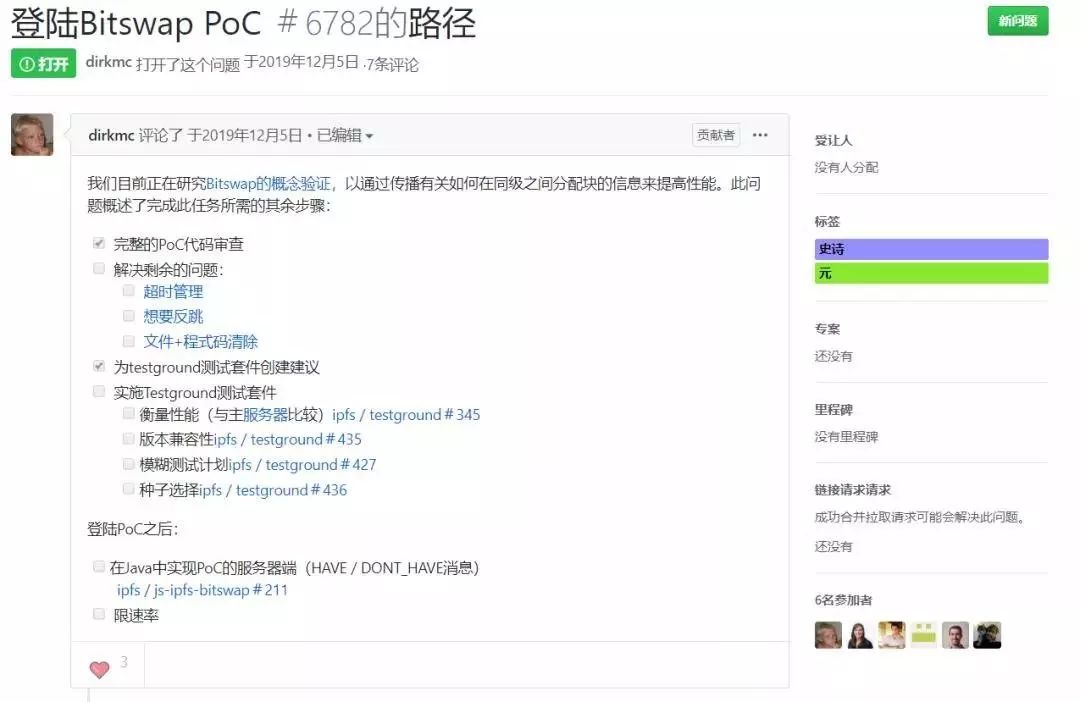
Task: Open second participant avatar, woman in dark top
Action: coord(860,635)
